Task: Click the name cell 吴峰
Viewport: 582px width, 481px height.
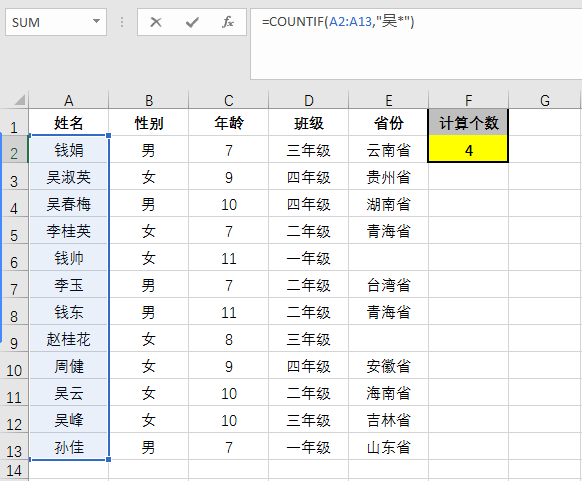Action: point(69,419)
